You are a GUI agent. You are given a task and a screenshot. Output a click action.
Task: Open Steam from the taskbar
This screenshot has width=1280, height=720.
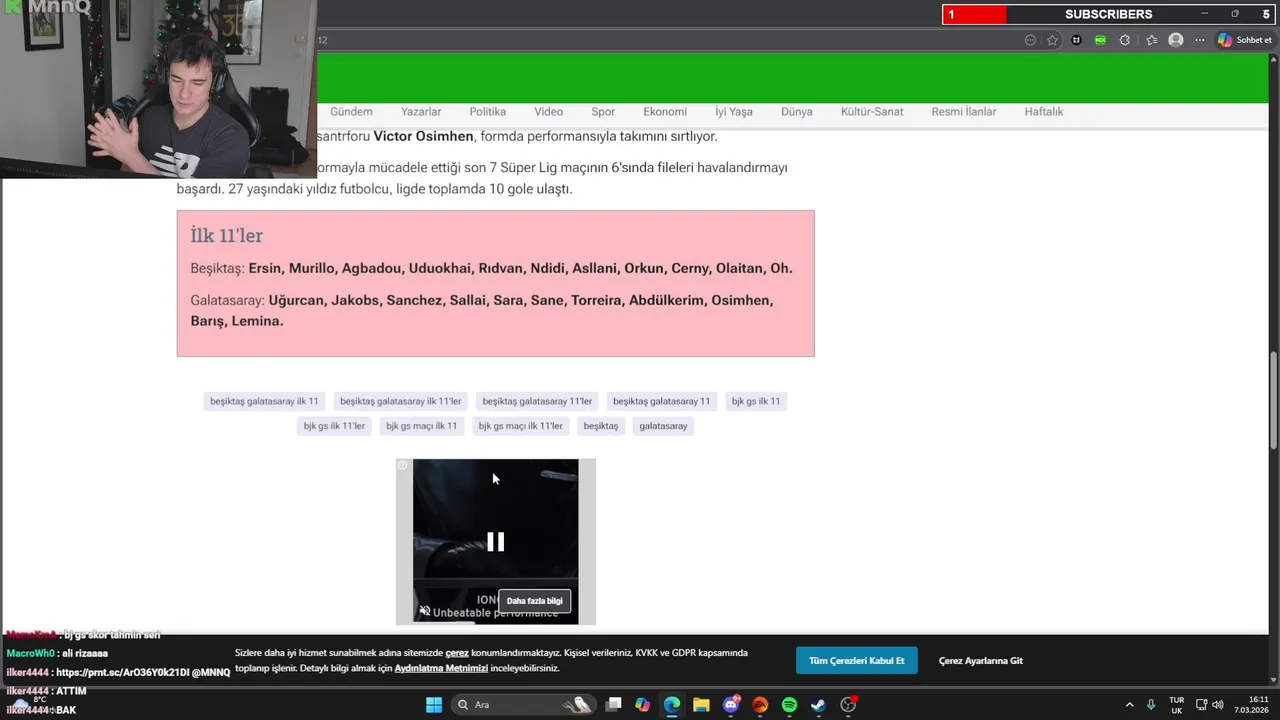tap(818, 705)
